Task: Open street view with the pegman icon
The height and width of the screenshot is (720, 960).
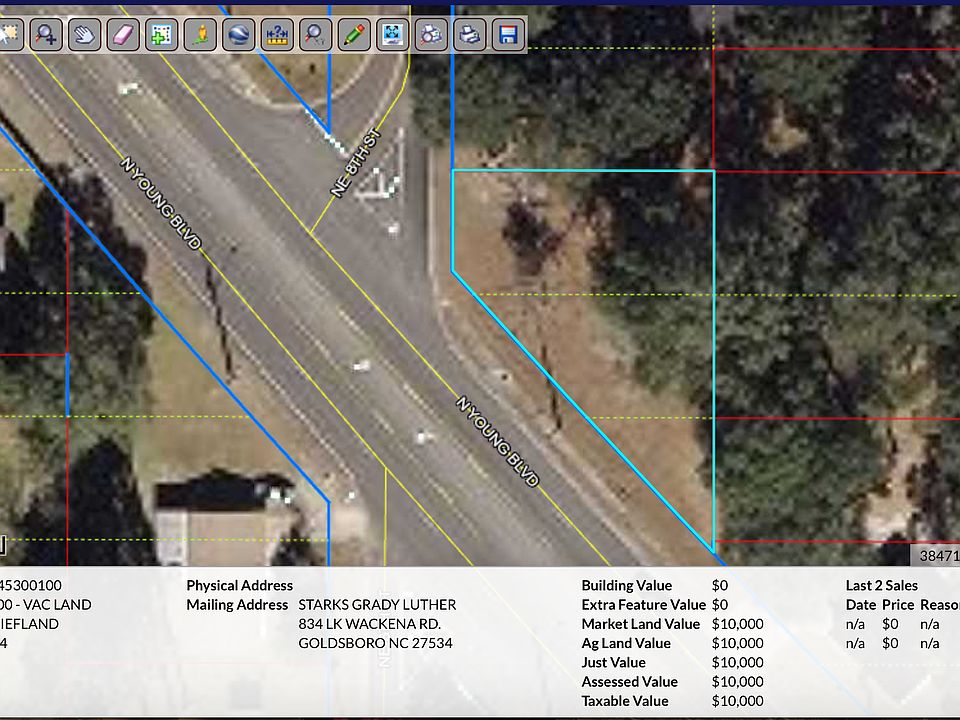Action: 199,35
